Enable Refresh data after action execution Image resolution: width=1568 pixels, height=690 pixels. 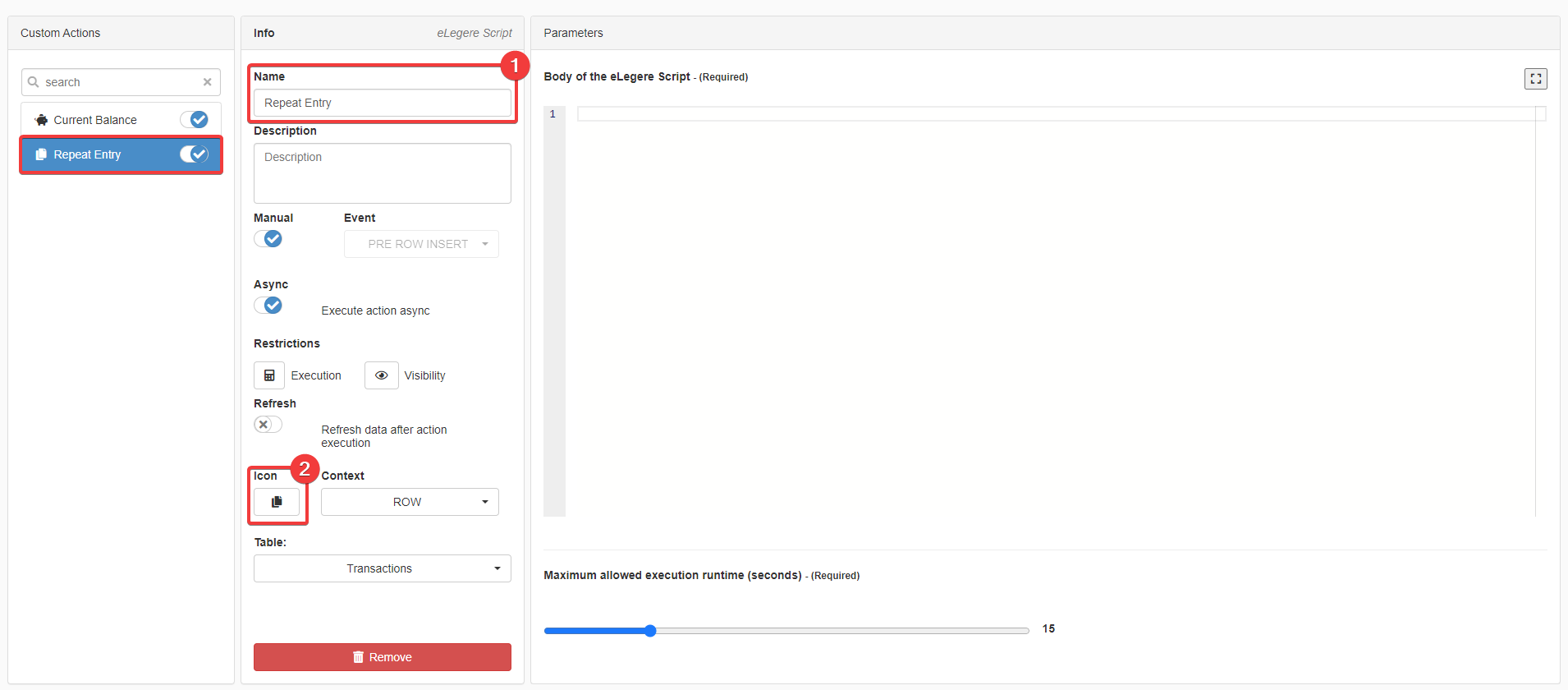point(268,425)
